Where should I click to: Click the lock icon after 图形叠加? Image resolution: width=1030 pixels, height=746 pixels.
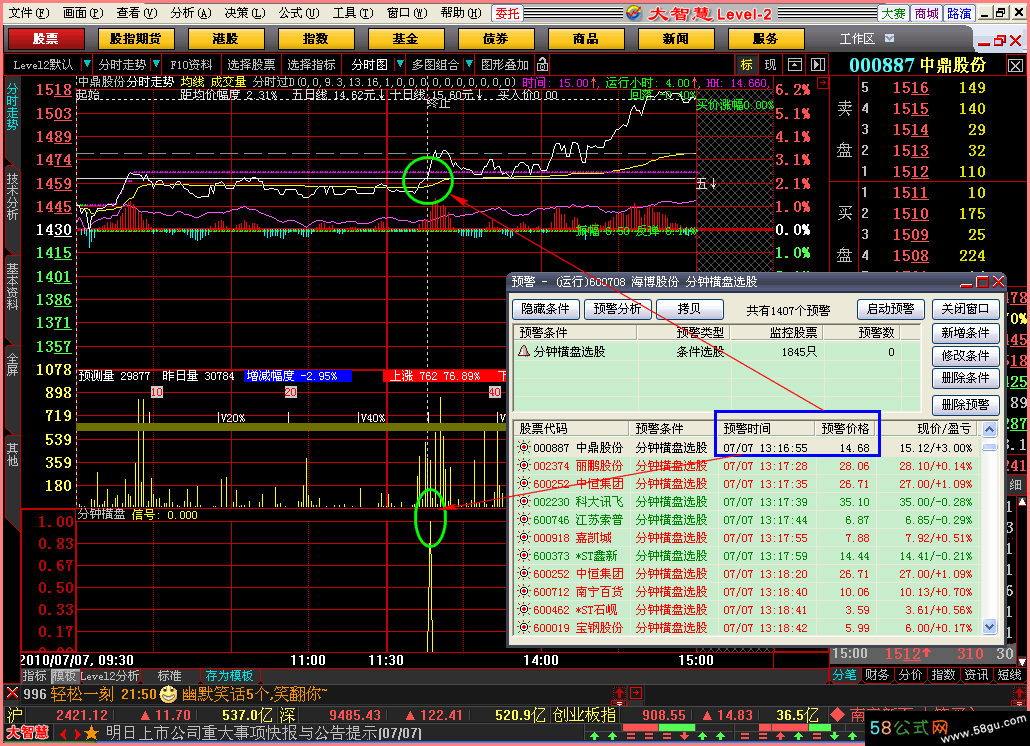[x=543, y=64]
